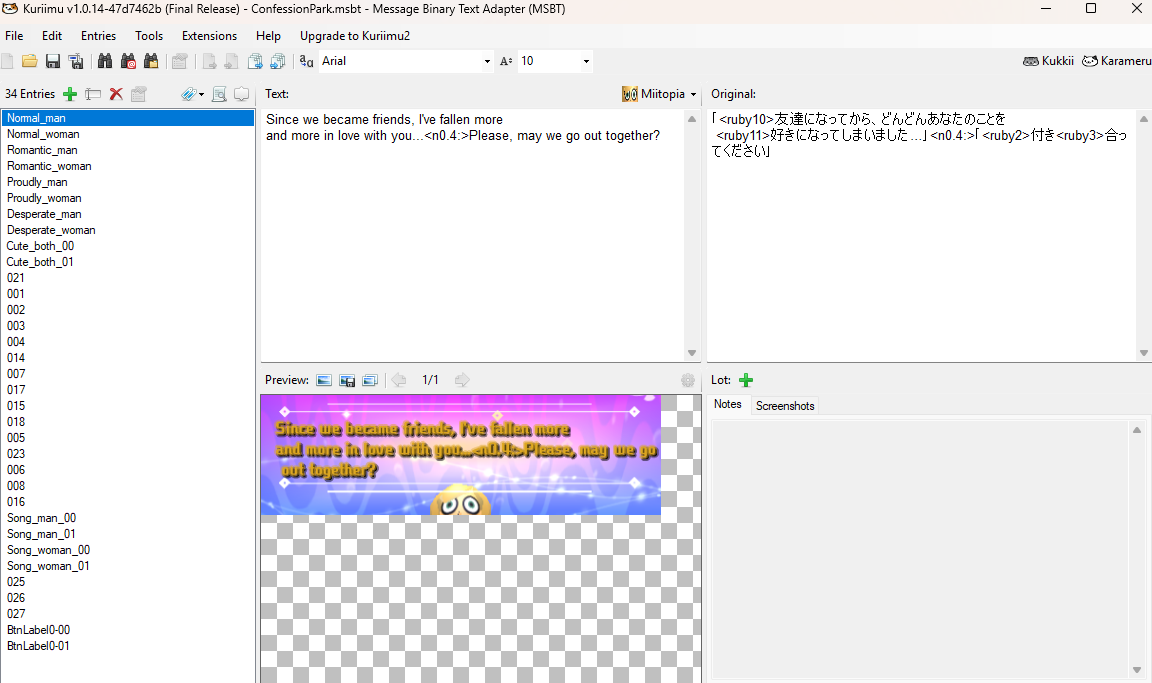
Task: Select entry 027 in the list
Action: coord(128,614)
